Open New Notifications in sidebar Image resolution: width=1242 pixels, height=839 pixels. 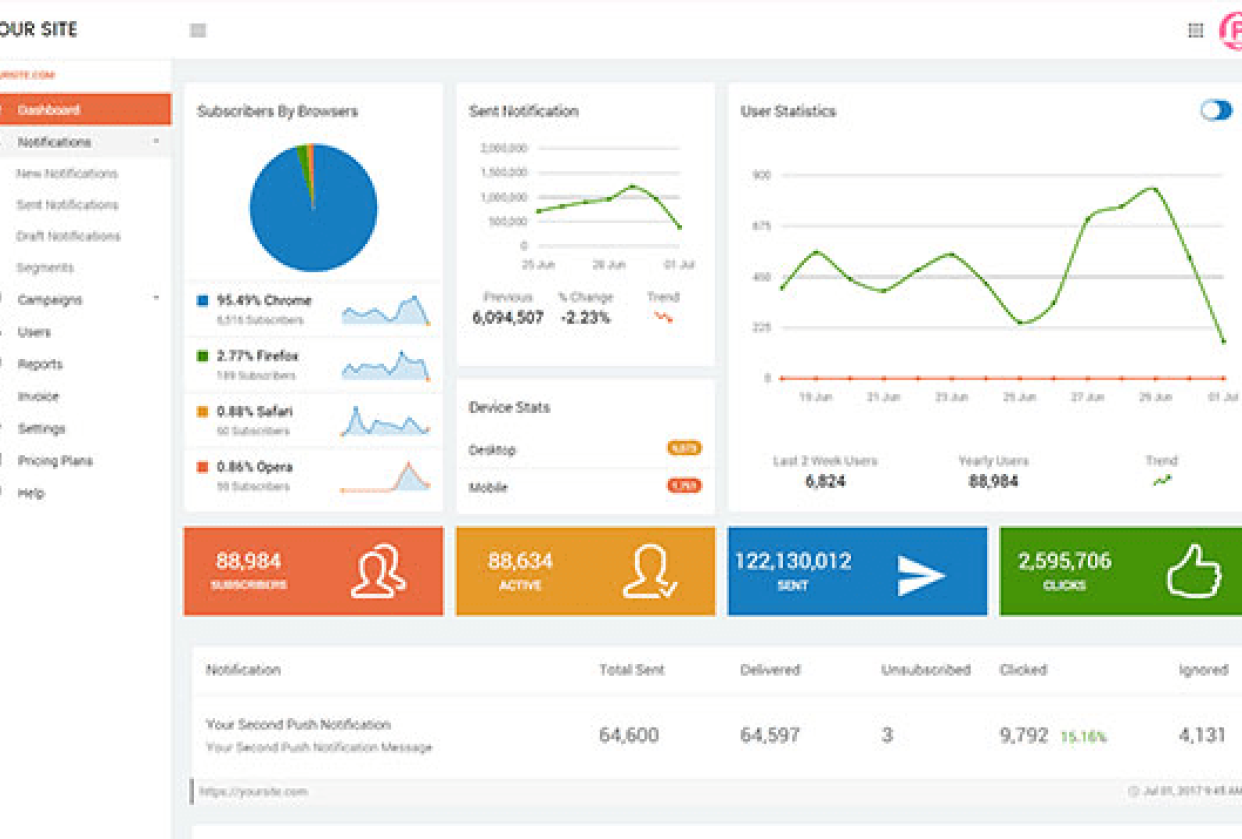pyautogui.click(x=67, y=174)
